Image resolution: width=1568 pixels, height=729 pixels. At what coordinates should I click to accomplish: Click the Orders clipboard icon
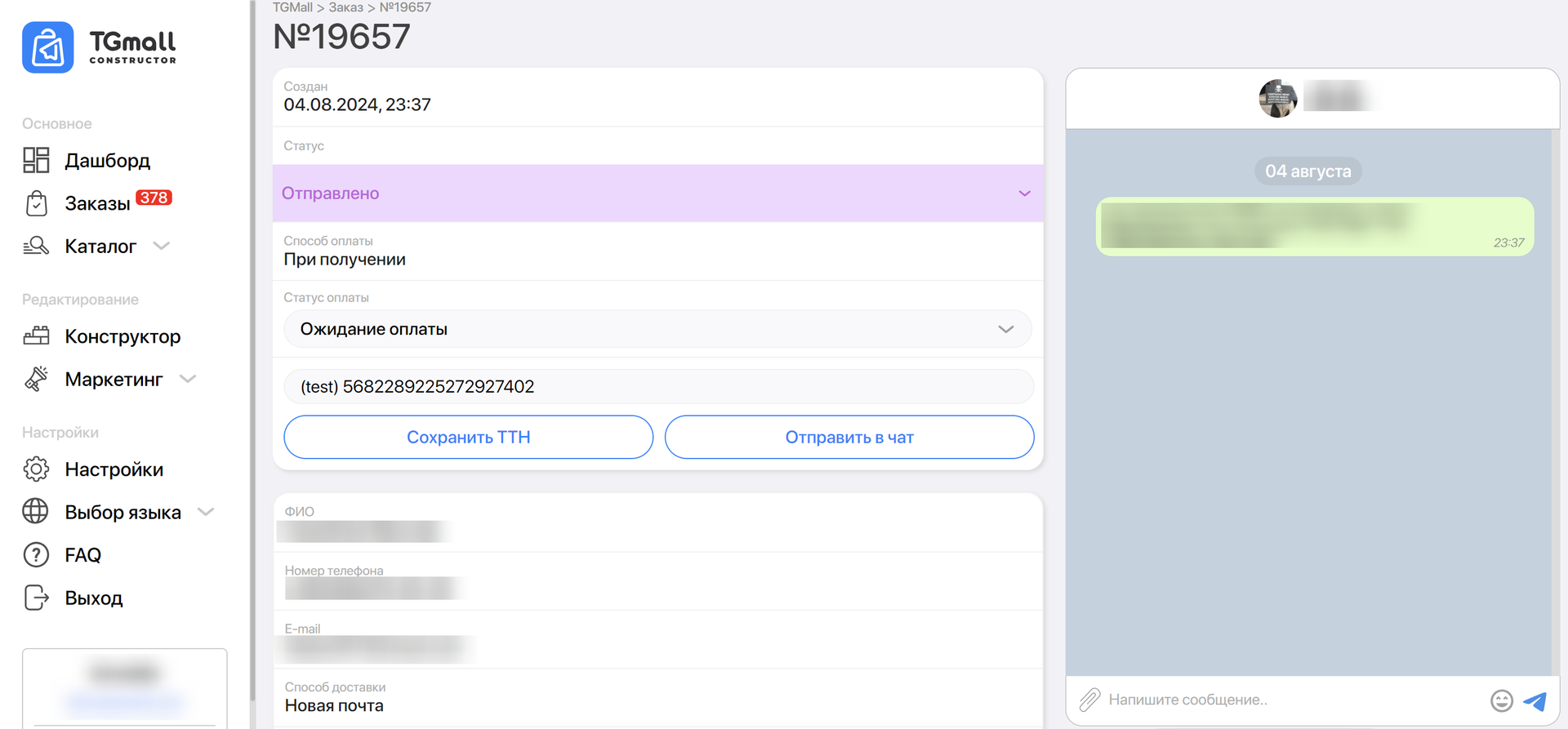point(36,203)
